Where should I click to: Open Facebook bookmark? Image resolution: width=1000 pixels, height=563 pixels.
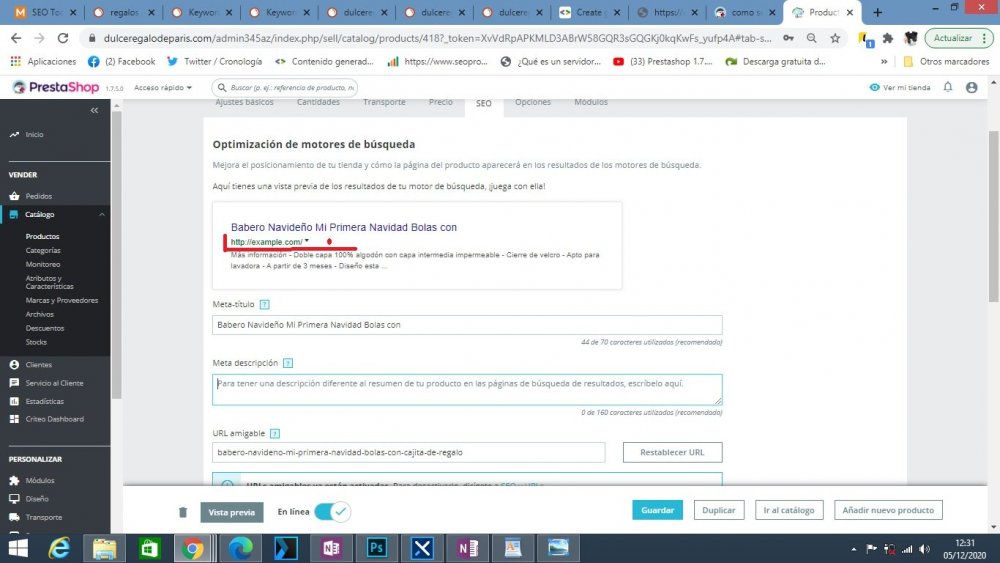click(121, 62)
